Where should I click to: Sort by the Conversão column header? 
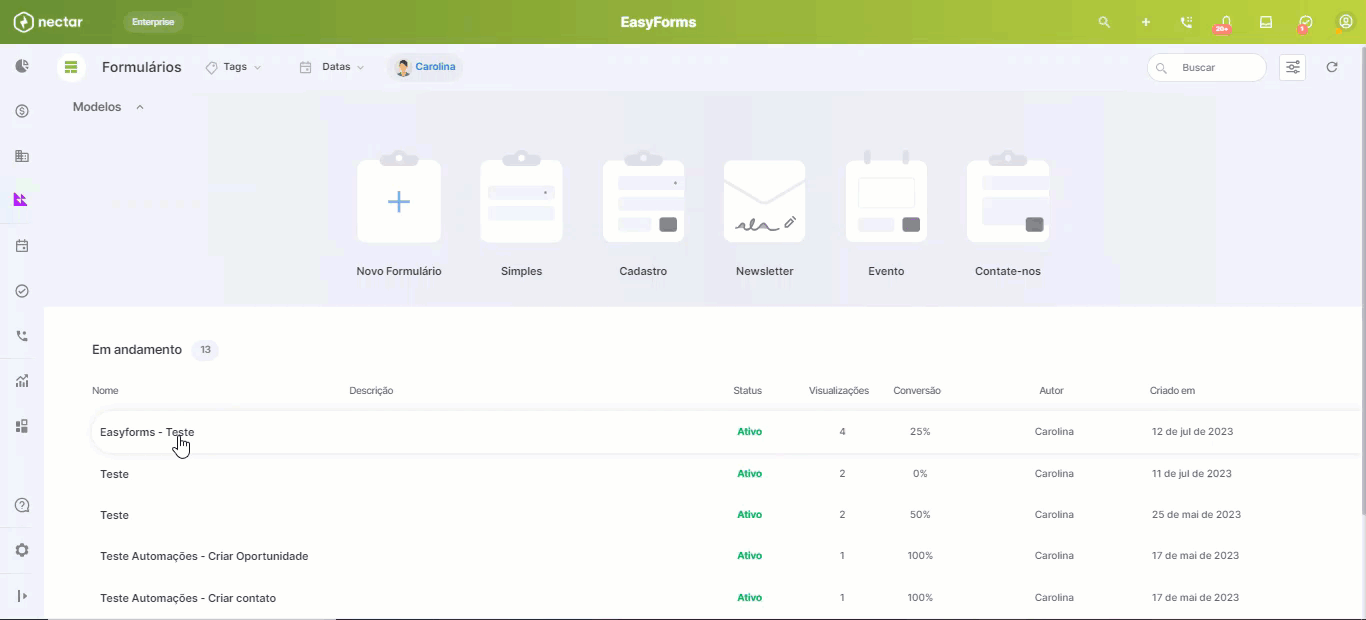click(x=917, y=391)
